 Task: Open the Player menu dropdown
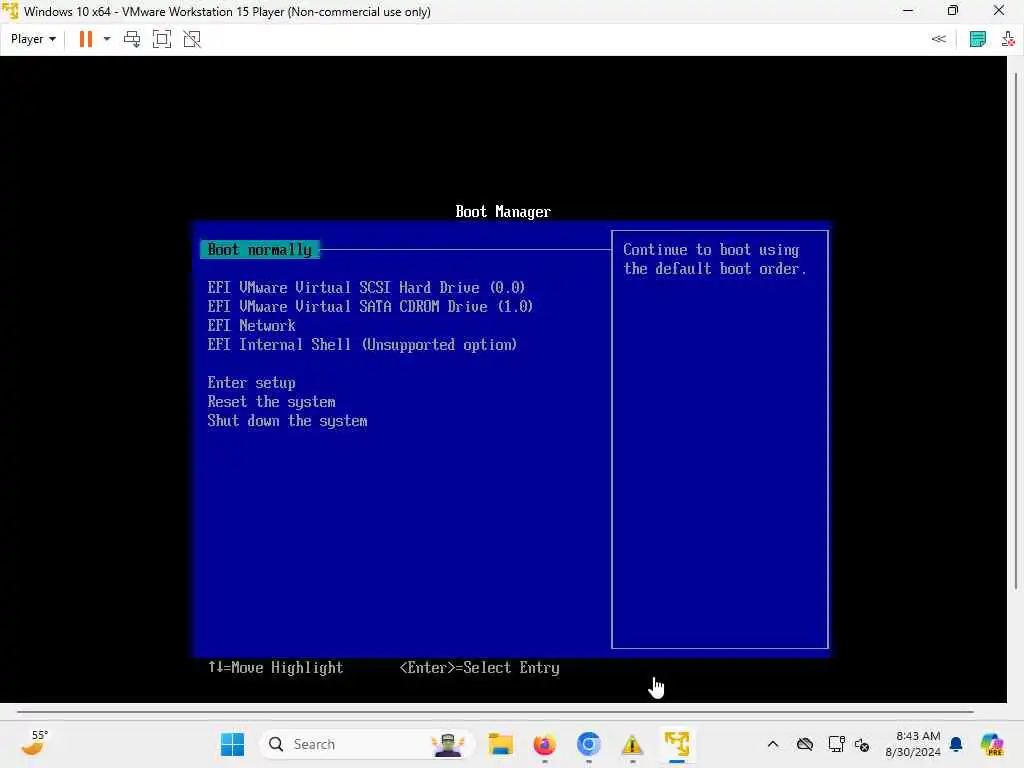pos(33,39)
